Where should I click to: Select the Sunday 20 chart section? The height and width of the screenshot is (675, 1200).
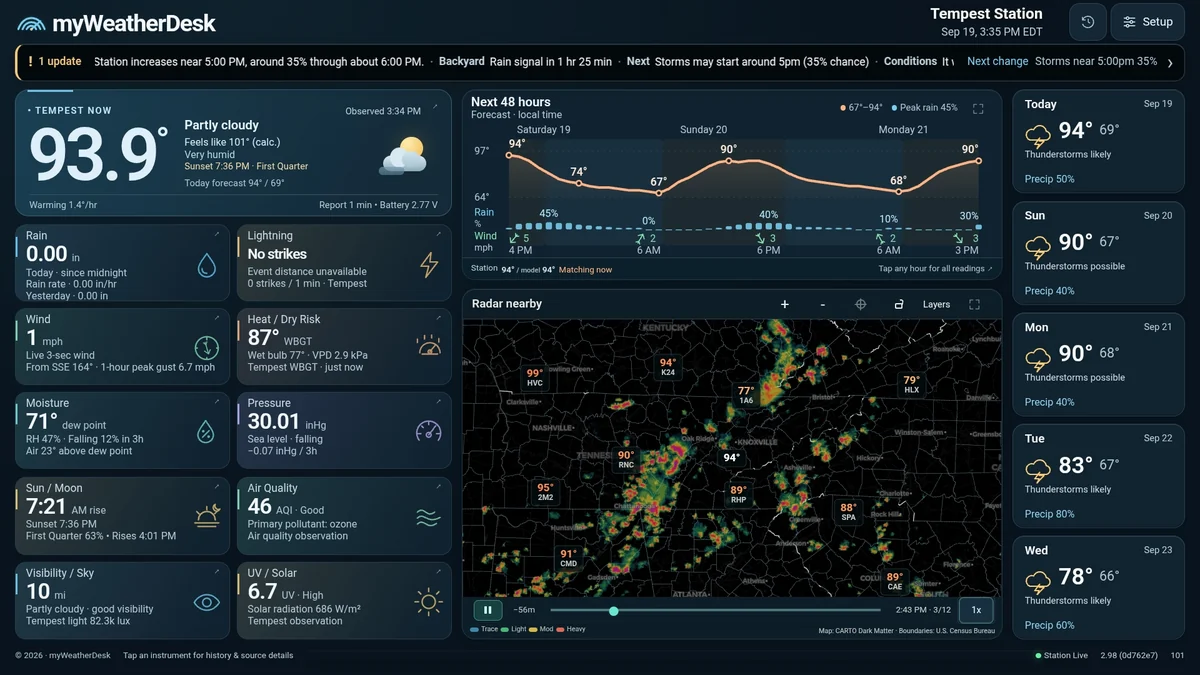703,130
